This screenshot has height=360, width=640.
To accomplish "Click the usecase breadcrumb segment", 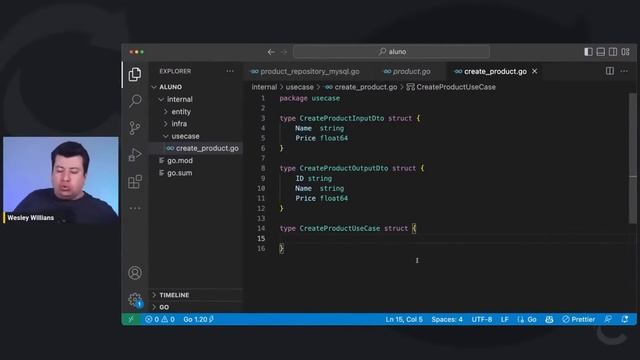I will pos(300,87).
